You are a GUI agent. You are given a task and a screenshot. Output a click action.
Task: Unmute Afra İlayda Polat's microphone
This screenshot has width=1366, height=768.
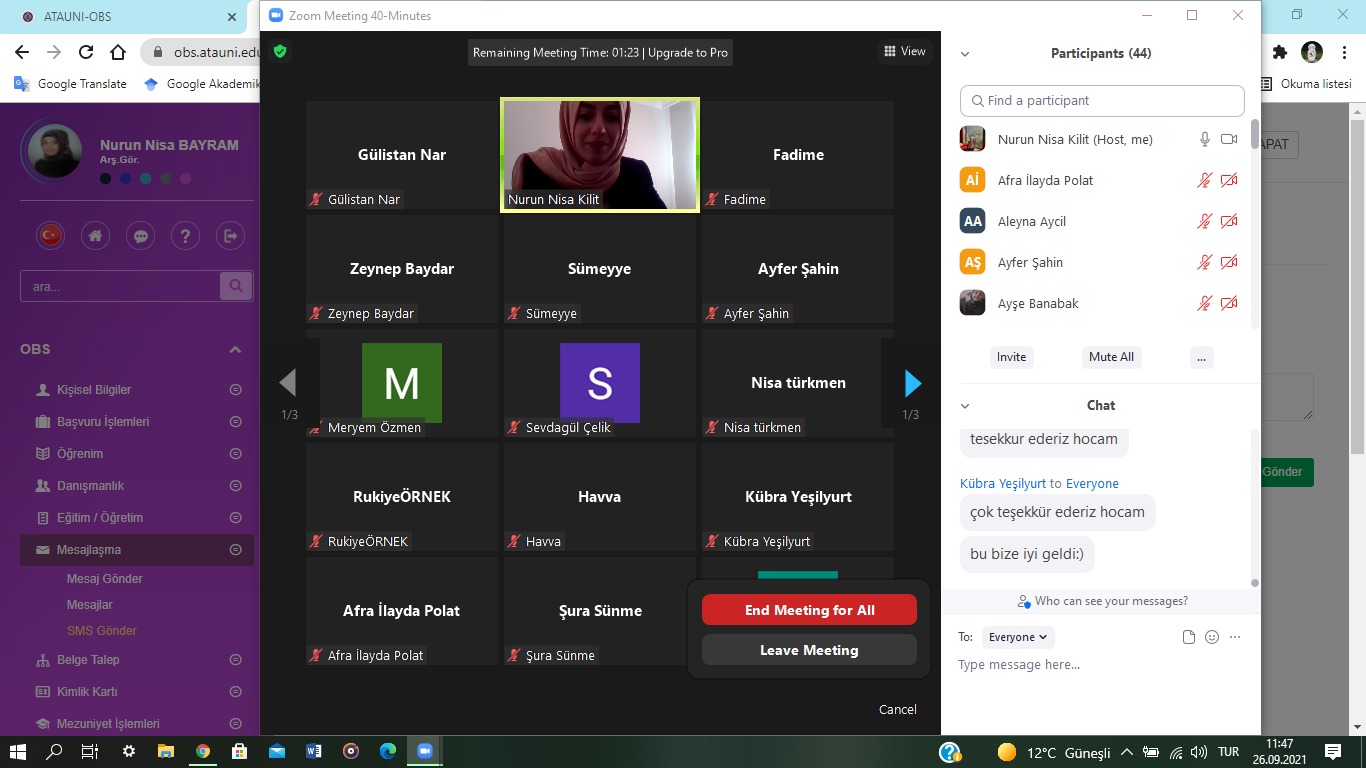pos(1205,181)
